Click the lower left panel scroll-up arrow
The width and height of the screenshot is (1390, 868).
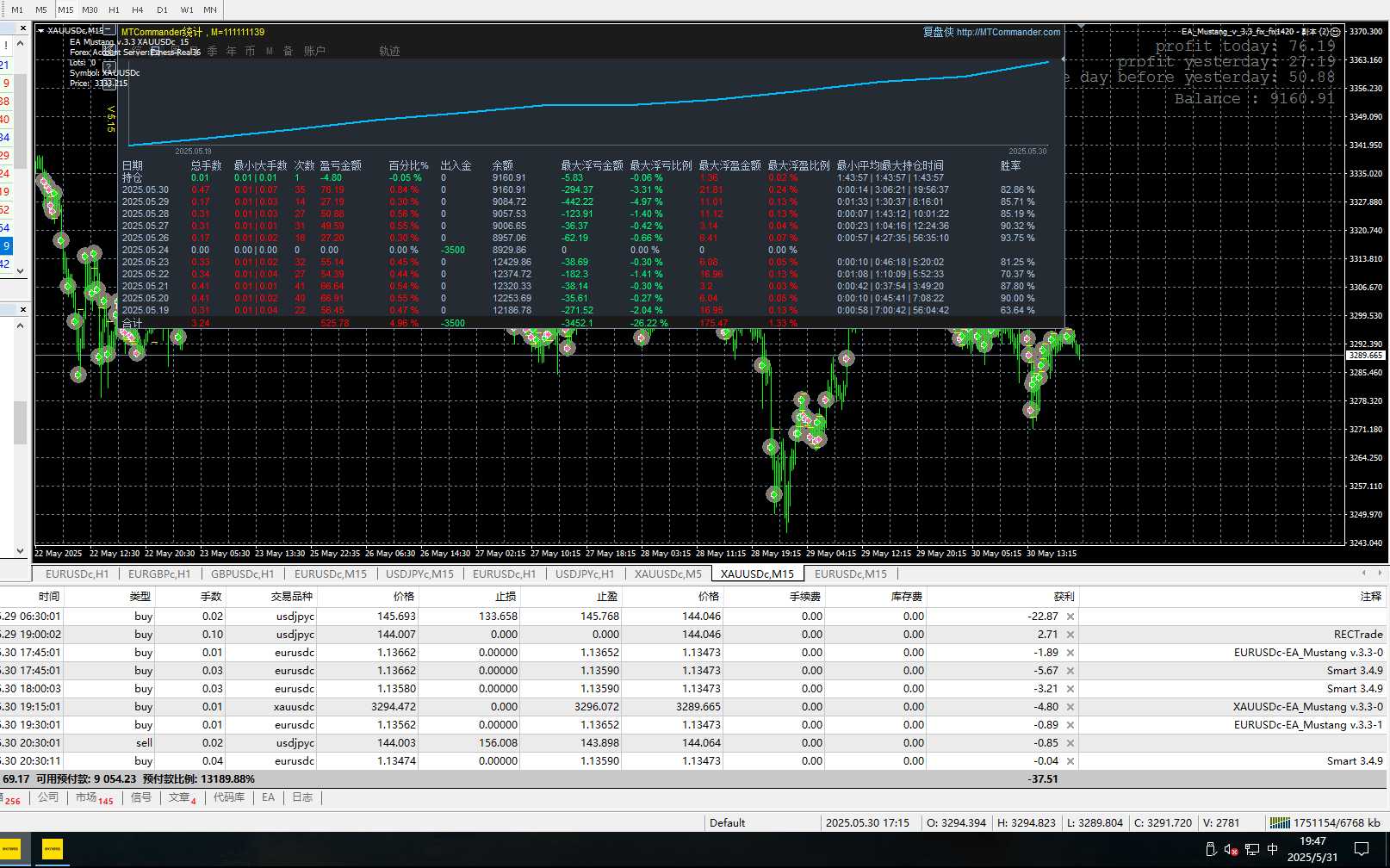tap(20, 325)
